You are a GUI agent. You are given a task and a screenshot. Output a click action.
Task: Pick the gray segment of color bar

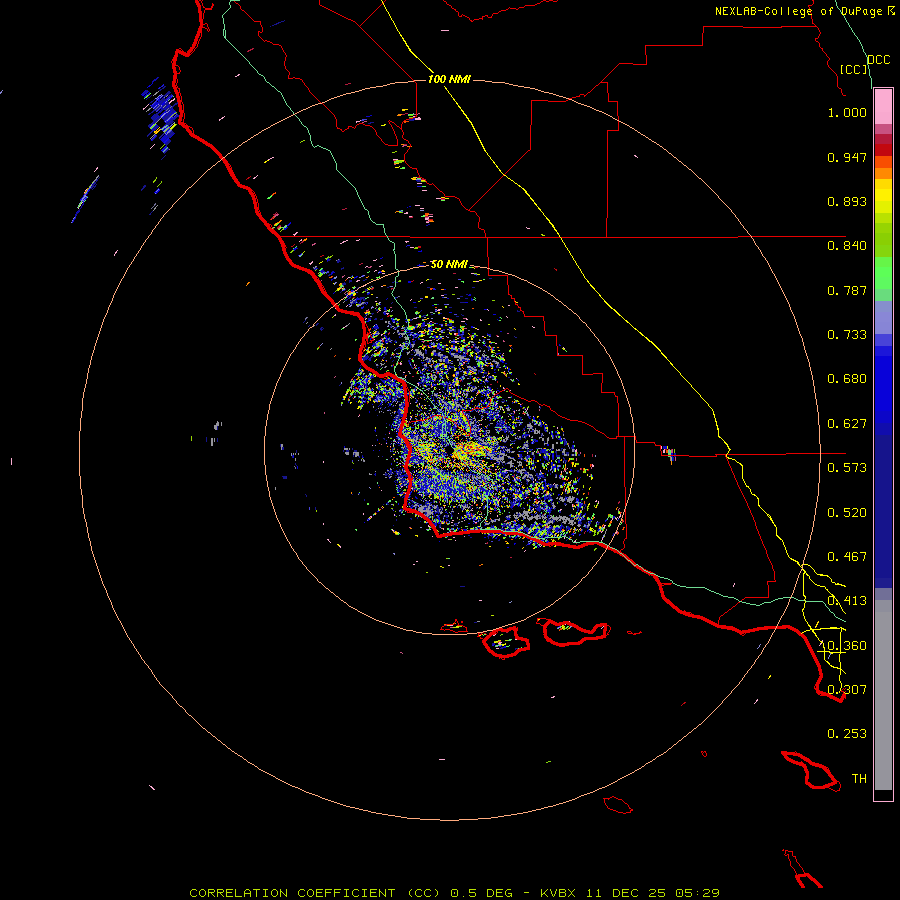click(883, 695)
